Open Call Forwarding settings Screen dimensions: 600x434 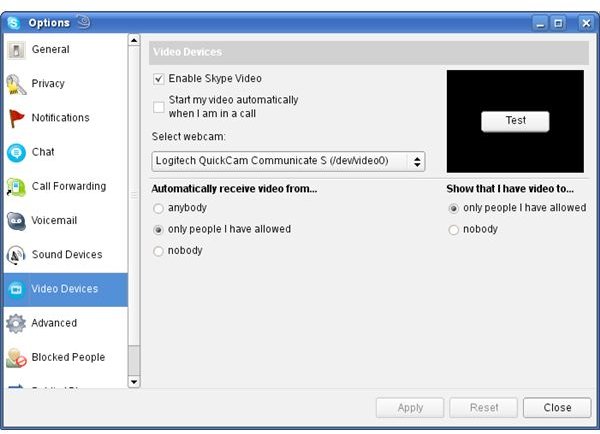[x=65, y=186]
